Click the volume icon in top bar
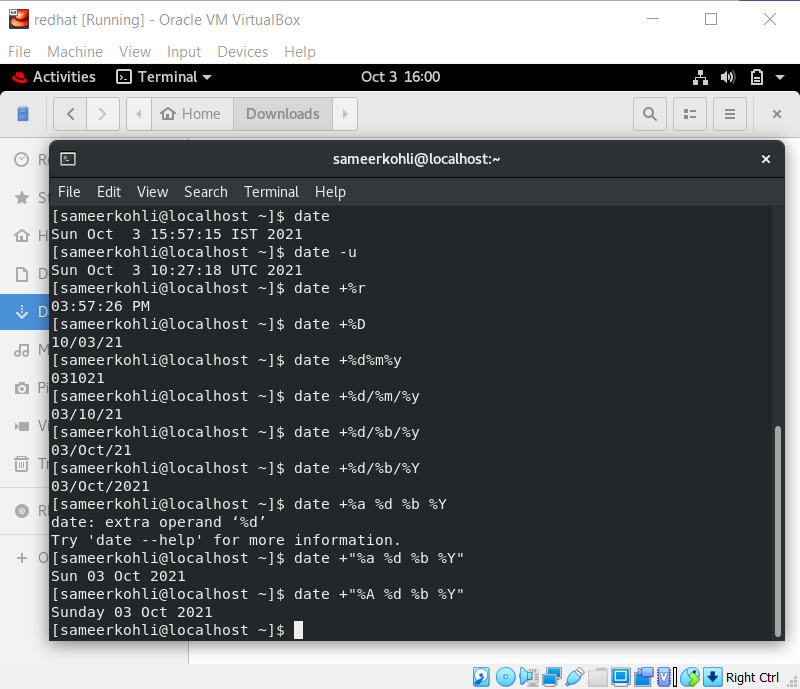This screenshot has height=689, width=800. 728,77
